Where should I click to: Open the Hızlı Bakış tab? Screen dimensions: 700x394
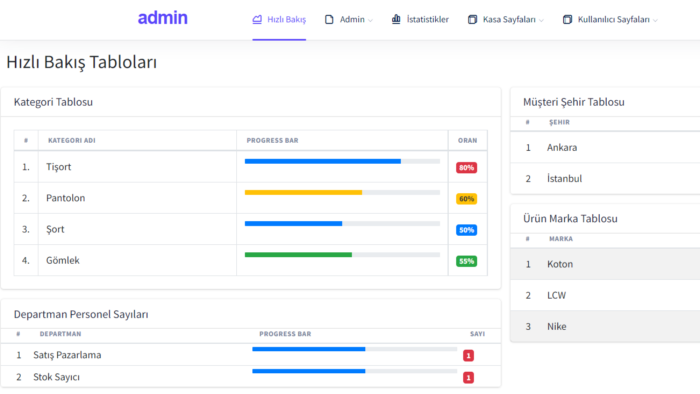pyautogui.click(x=279, y=20)
